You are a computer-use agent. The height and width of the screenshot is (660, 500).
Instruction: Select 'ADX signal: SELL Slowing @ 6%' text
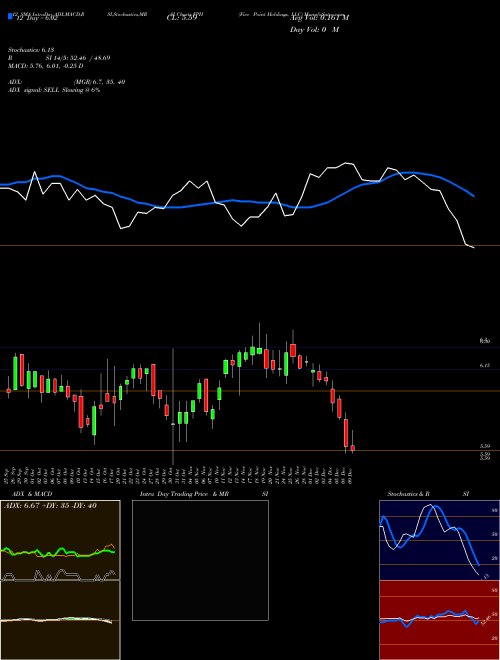point(54,90)
